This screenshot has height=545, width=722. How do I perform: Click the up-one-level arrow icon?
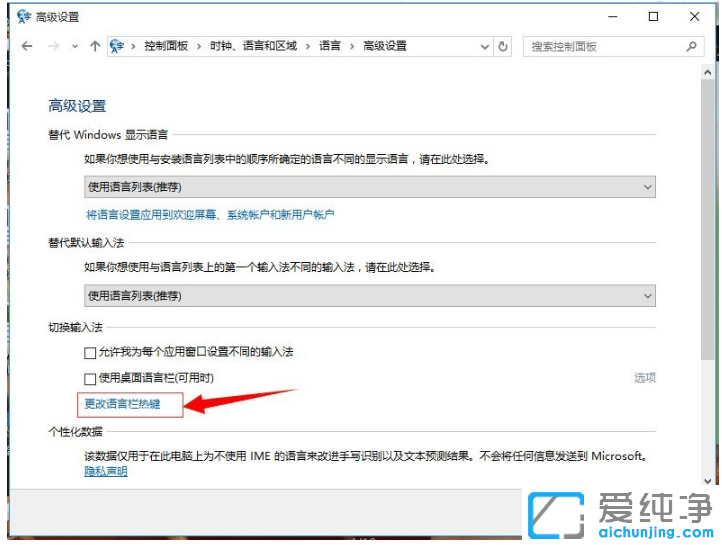click(x=95, y=46)
